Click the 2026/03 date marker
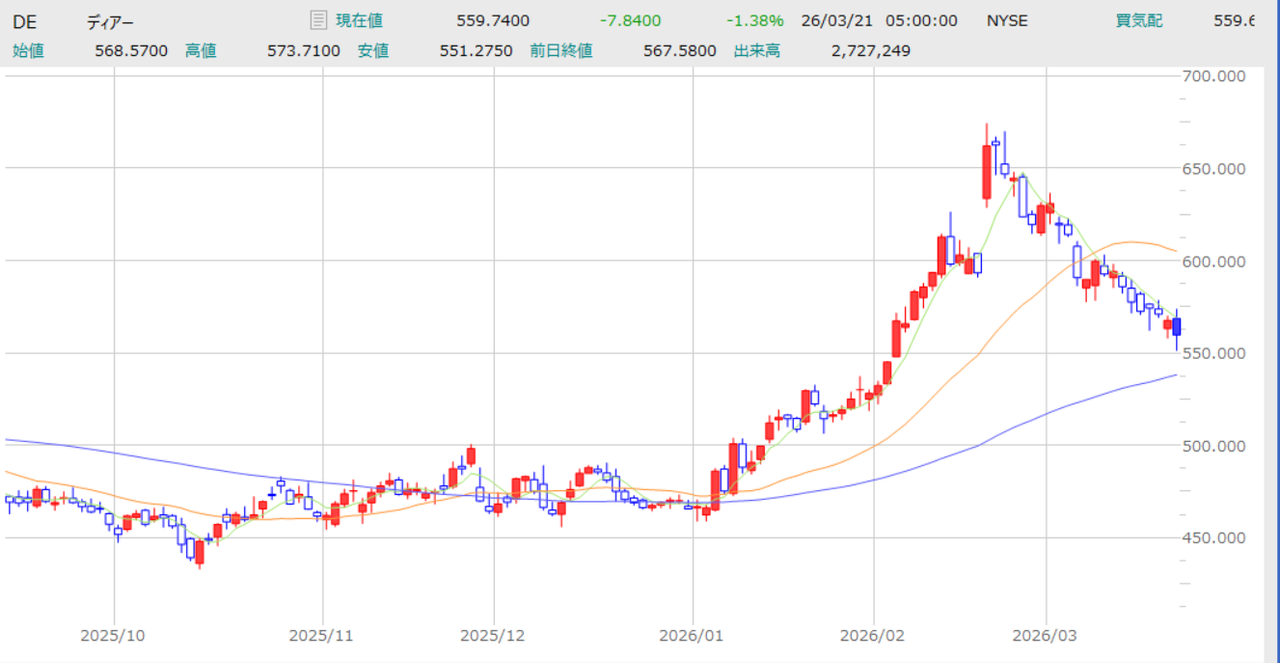The width and height of the screenshot is (1280, 663). pos(1046,635)
